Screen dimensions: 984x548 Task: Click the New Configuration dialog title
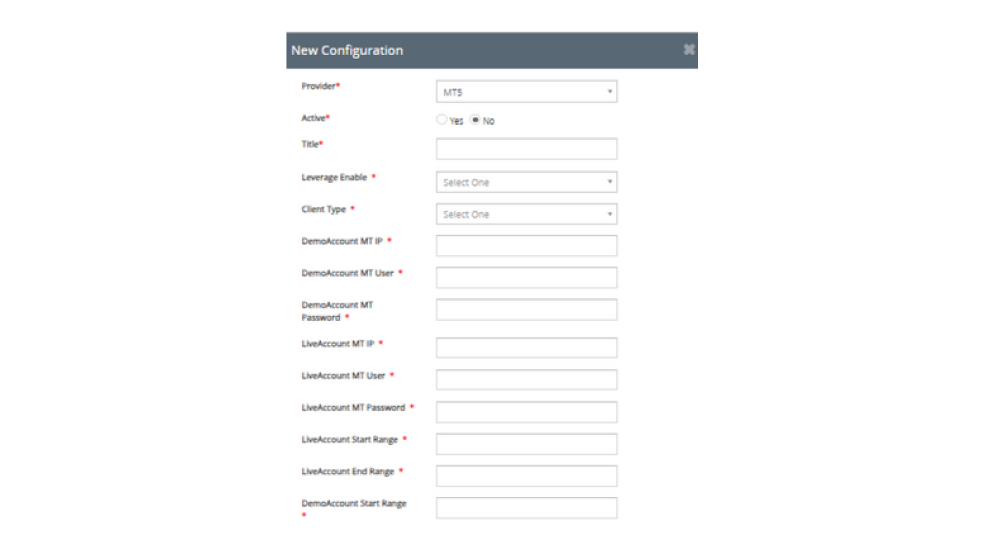tap(347, 50)
